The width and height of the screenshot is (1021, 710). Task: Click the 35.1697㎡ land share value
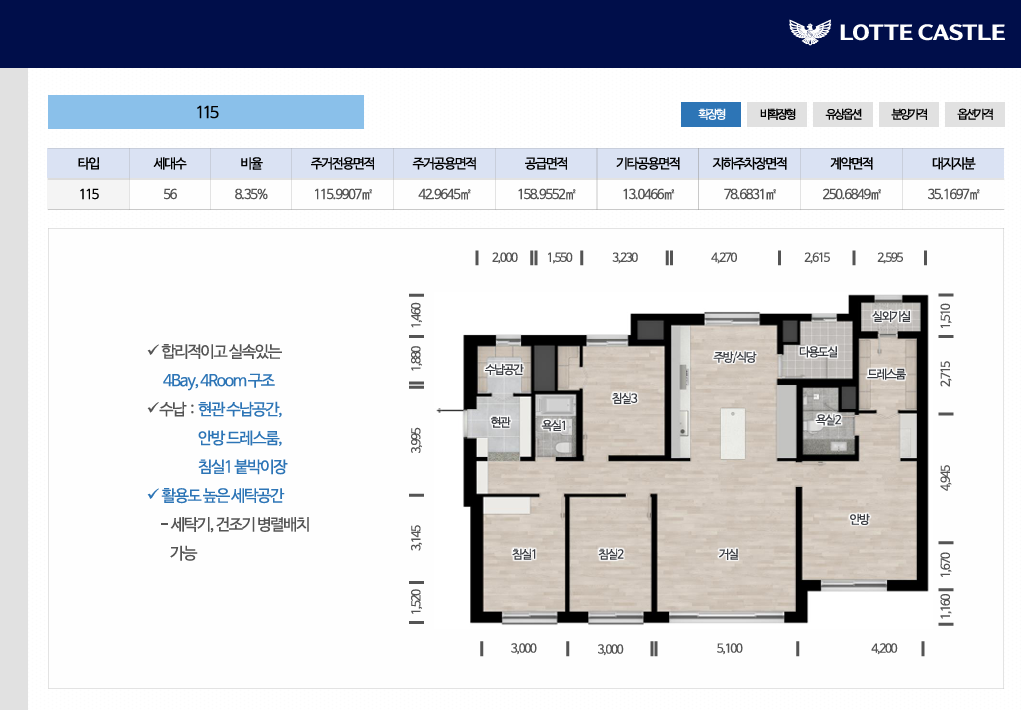953,194
